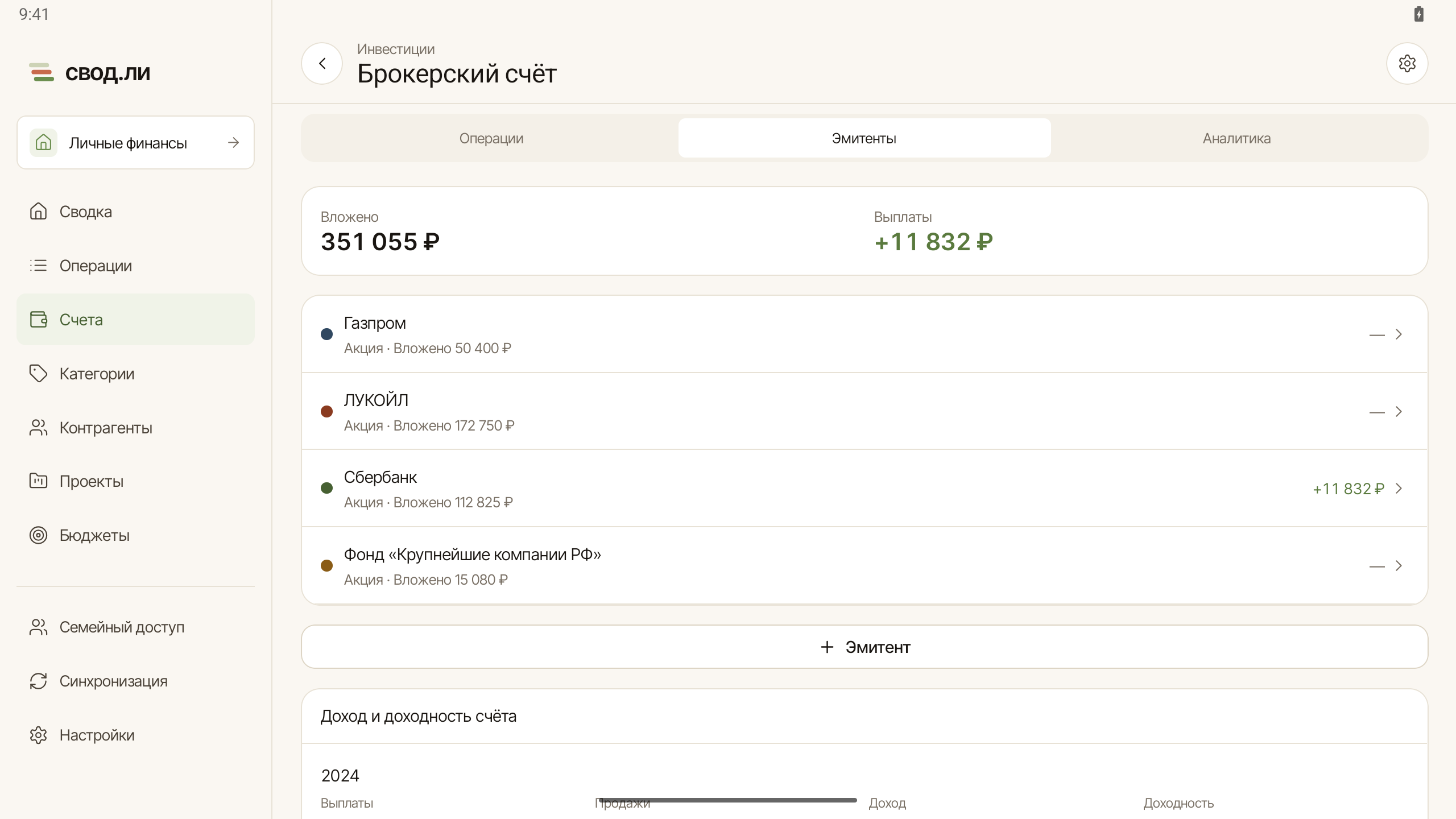
Task: Open Сводка in the sidebar menu
Action: [x=135, y=211]
